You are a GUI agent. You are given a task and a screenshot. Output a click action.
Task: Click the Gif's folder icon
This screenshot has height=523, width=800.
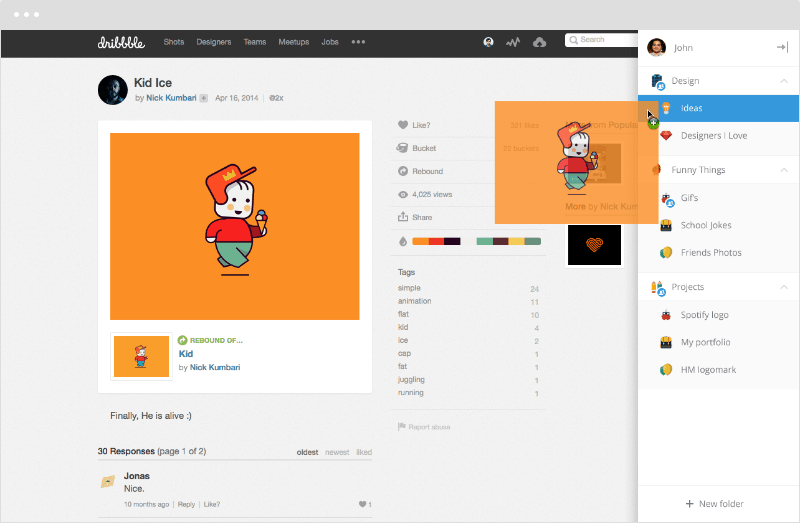tap(667, 198)
